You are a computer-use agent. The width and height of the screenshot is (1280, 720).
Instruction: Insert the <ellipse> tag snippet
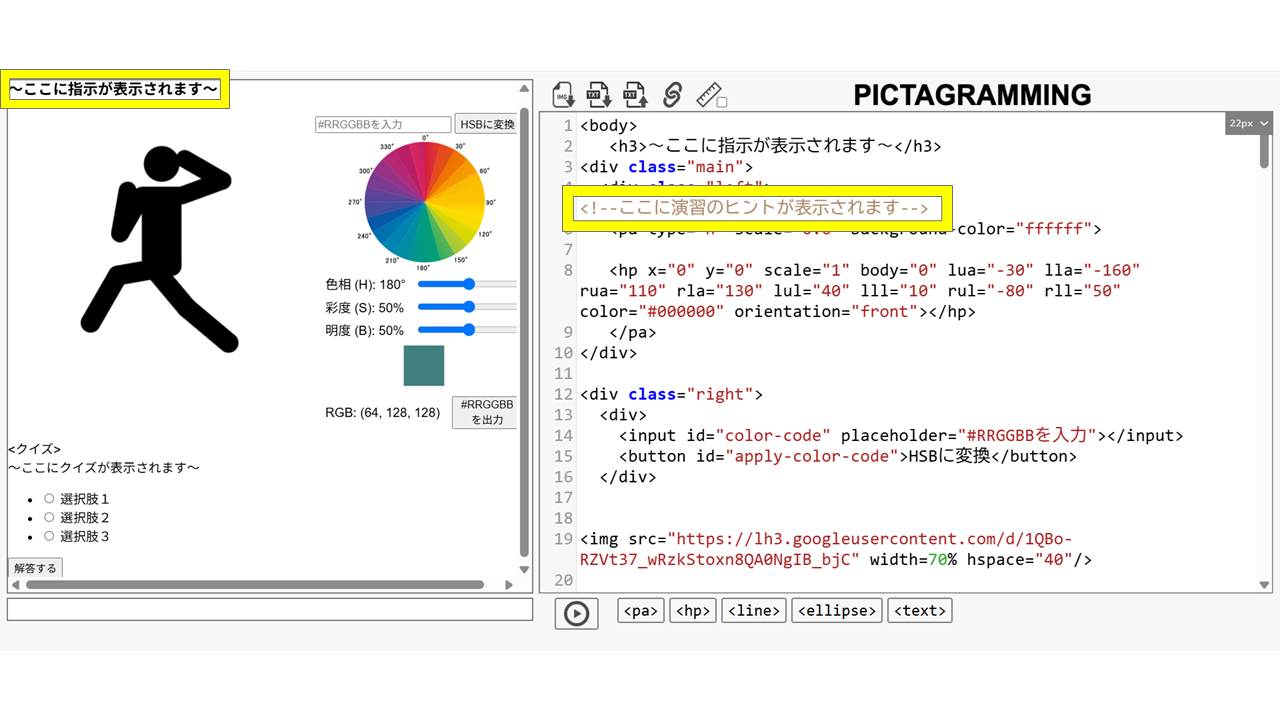click(837, 611)
